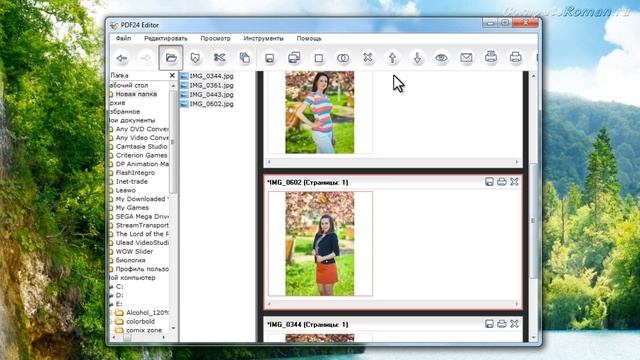
Task: Save the IMG_0602 document via header icon
Action: pyautogui.click(x=489, y=182)
